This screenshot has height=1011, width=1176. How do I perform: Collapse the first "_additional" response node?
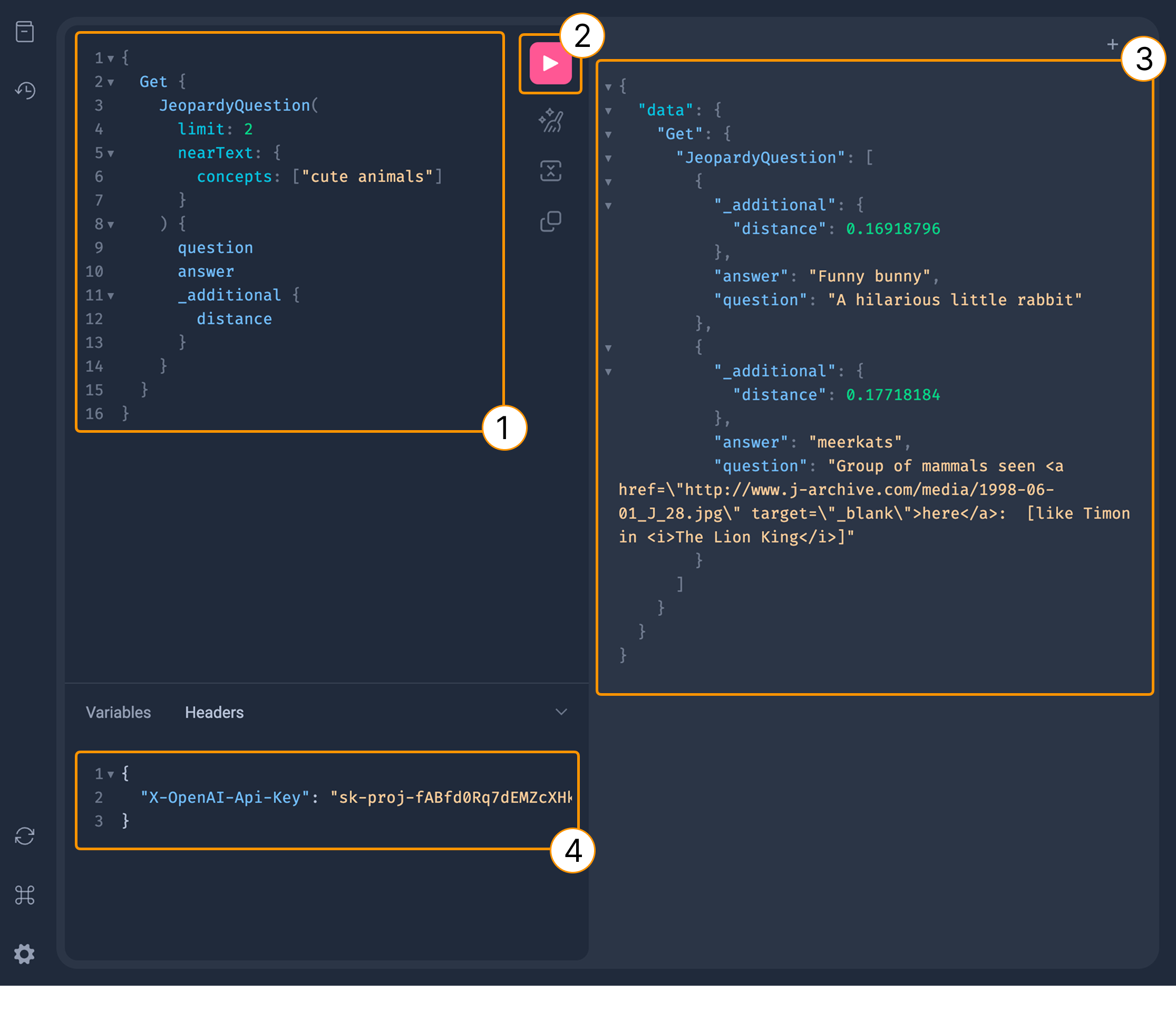coord(608,206)
